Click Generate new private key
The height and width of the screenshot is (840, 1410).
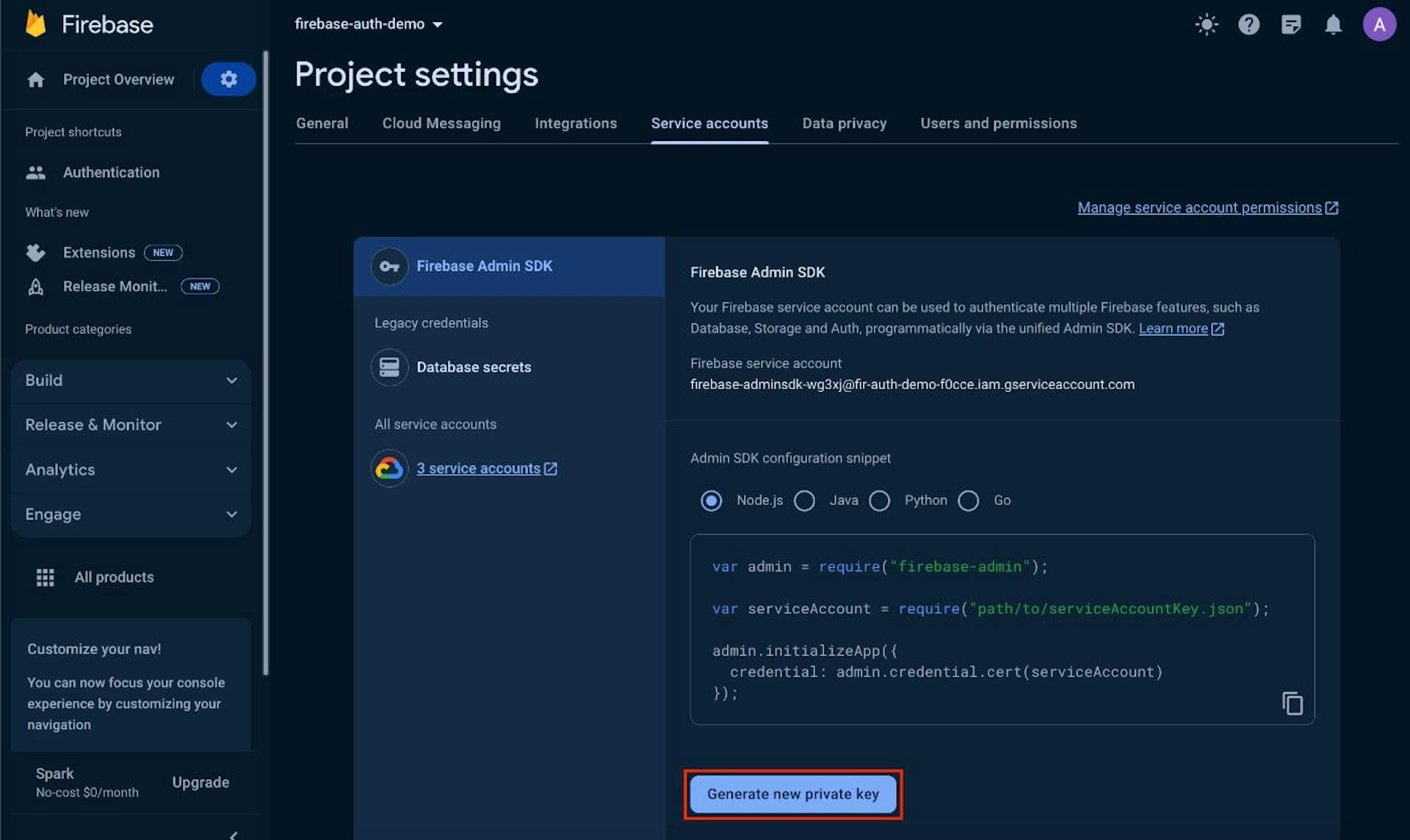(792, 794)
